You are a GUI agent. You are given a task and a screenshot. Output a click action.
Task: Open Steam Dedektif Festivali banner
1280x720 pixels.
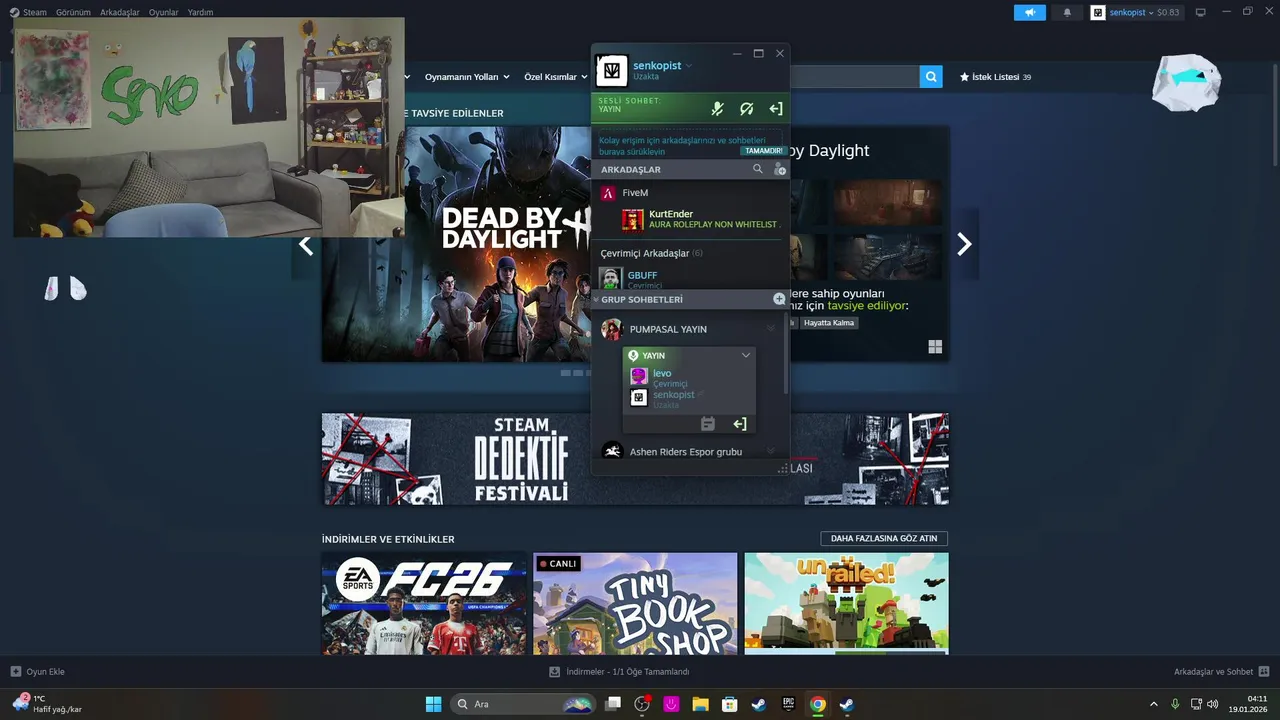point(635,459)
